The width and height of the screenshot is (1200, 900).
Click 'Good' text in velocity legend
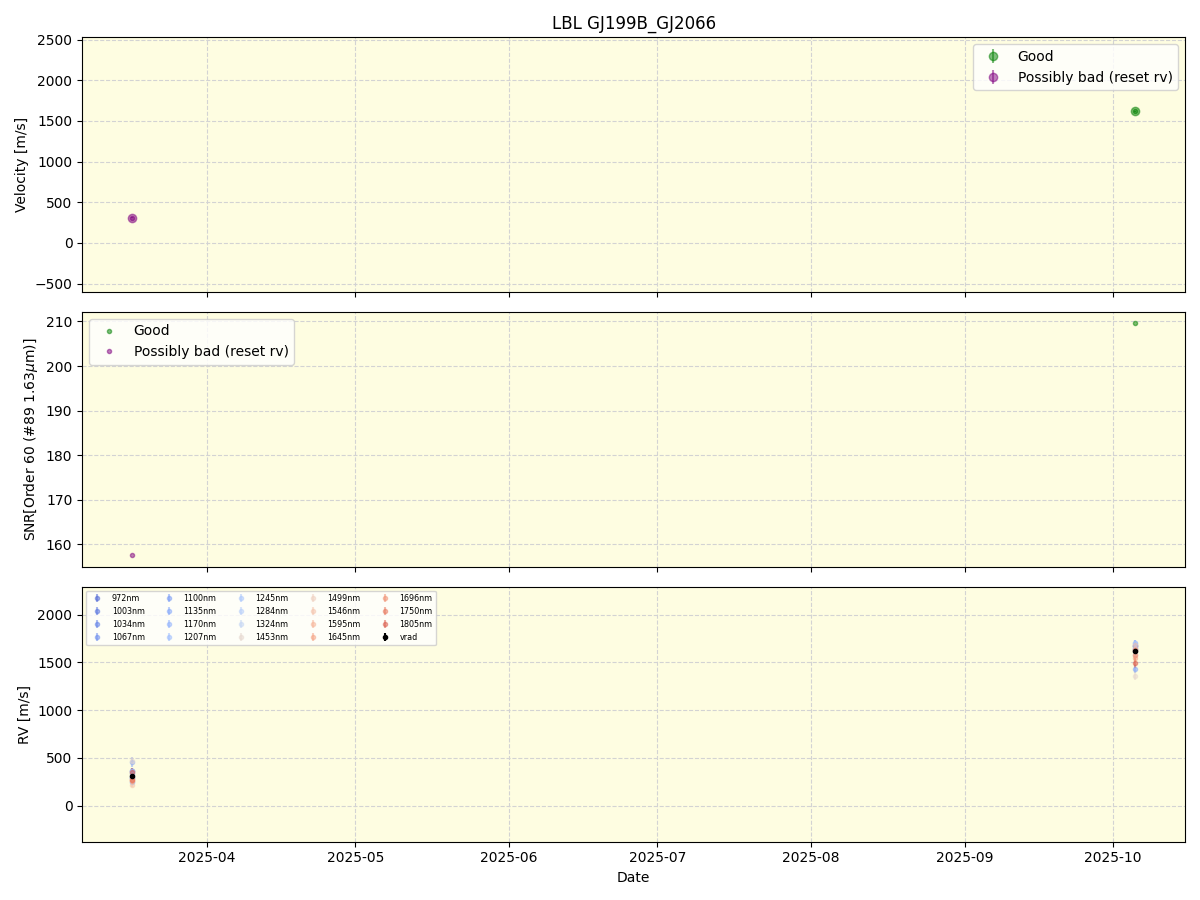(1035, 57)
